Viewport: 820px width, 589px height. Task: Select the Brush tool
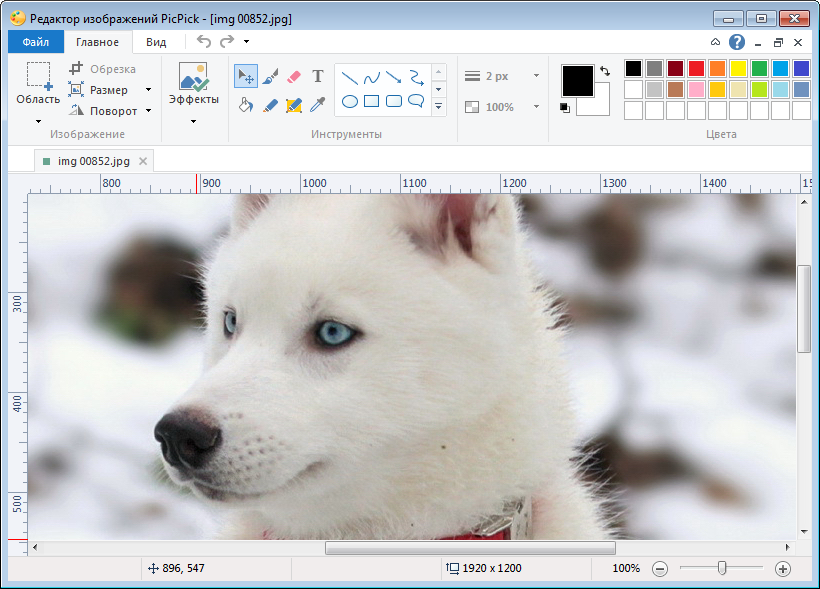[269, 77]
